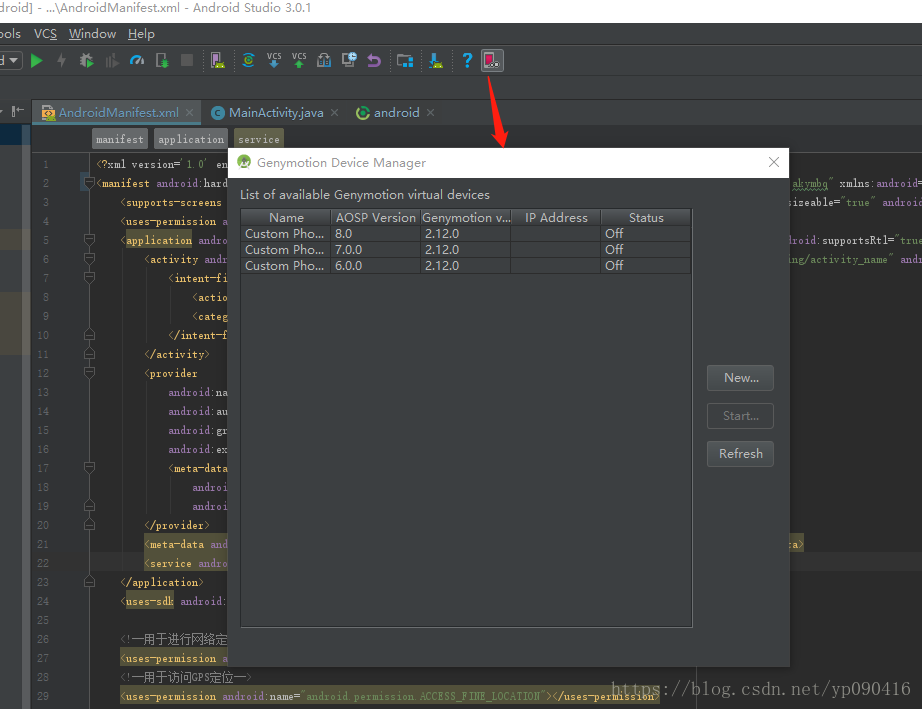Click the 8.0 AOSP version cell

click(x=376, y=233)
